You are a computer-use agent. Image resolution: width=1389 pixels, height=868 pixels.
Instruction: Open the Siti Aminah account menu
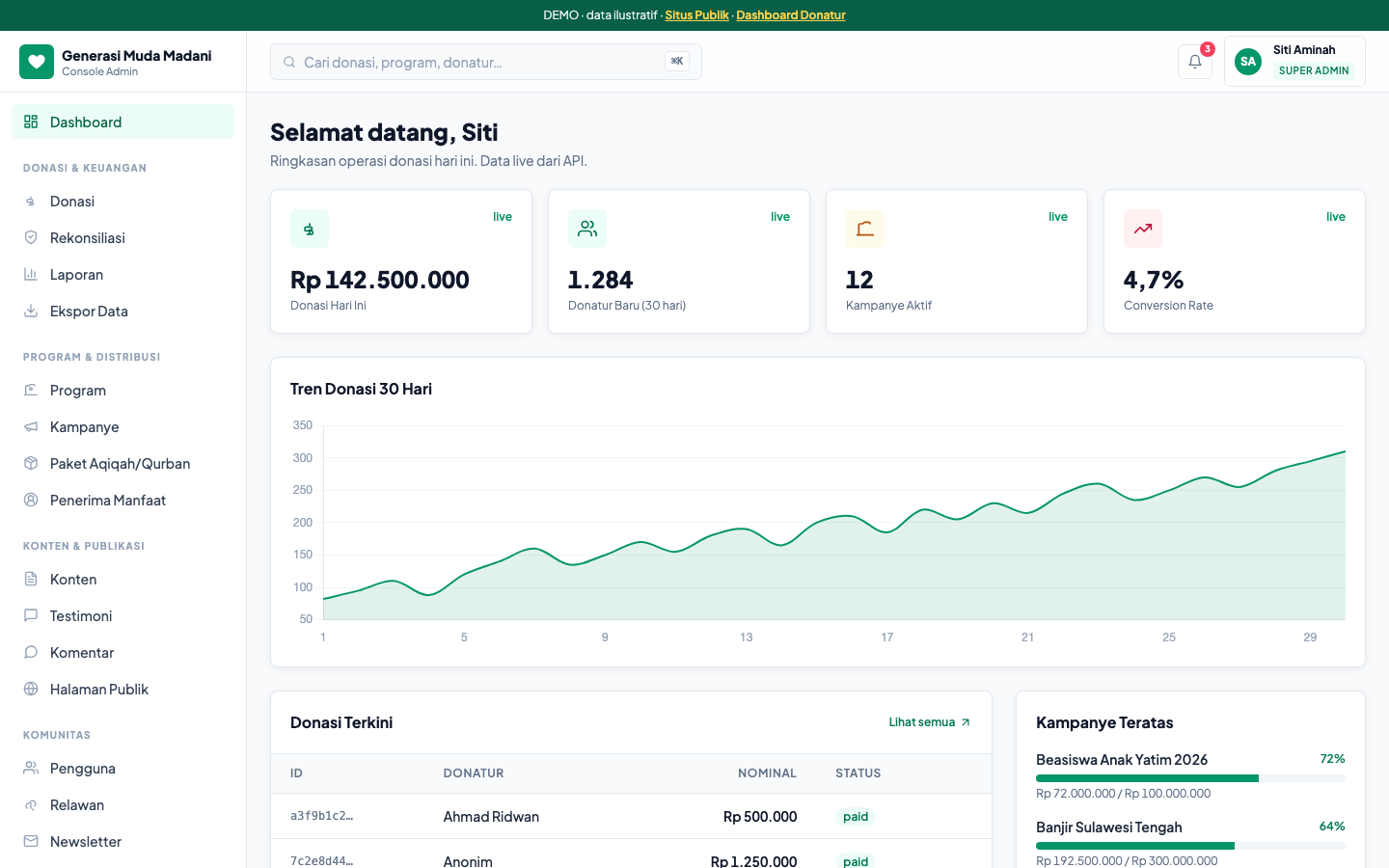coord(1294,62)
